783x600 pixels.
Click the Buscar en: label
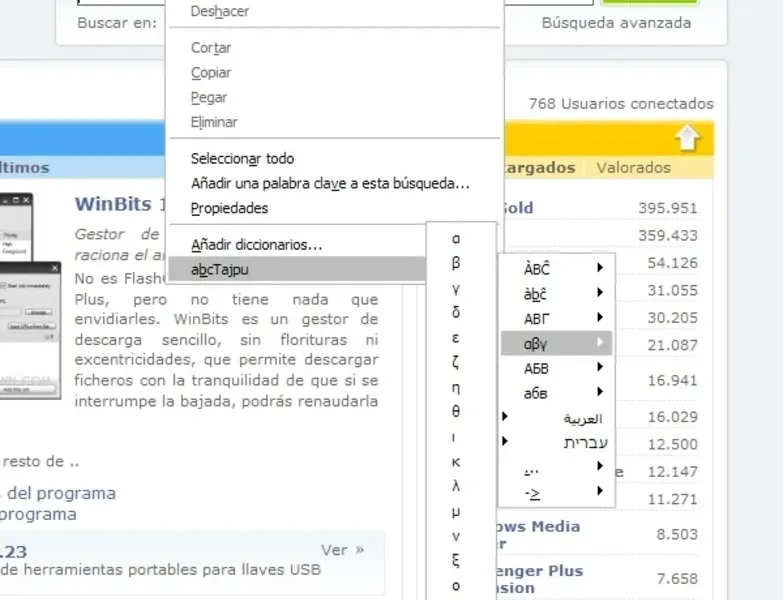tap(117, 23)
